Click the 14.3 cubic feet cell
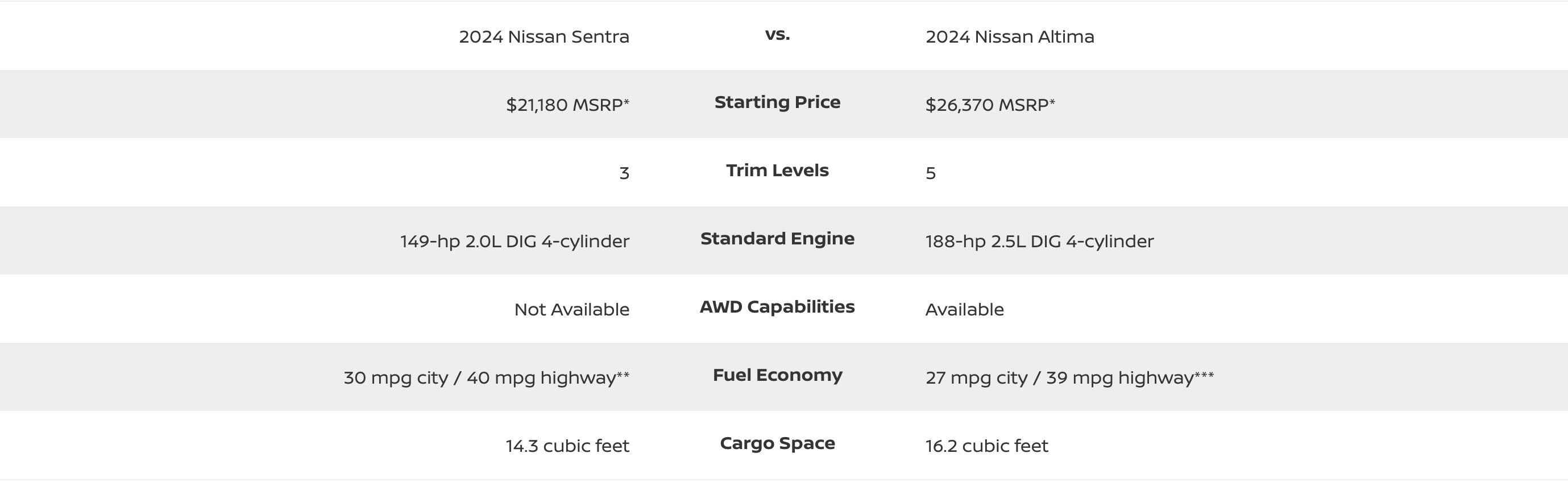This screenshot has width=1568, height=482. coord(568,446)
